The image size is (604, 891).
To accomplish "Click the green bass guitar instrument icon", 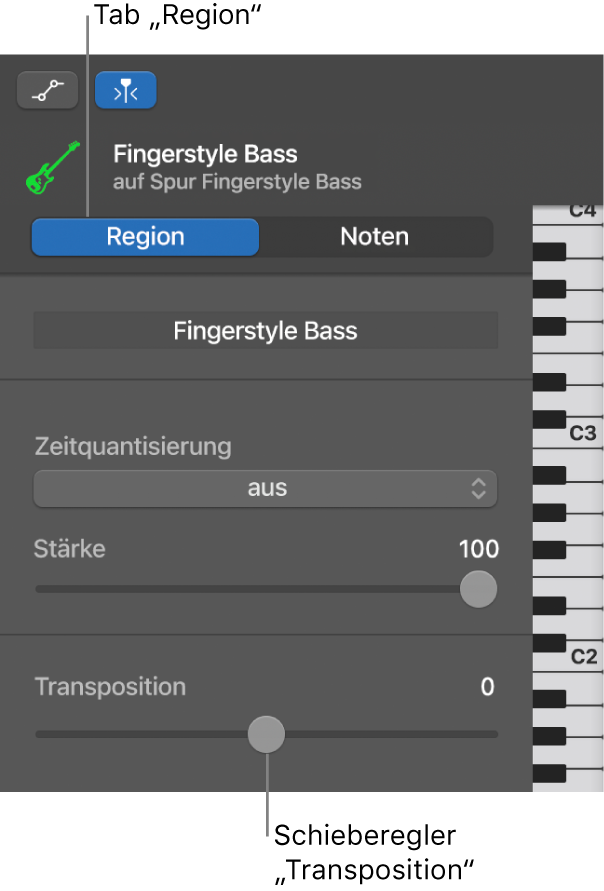I will pyautogui.click(x=53, y=165).
